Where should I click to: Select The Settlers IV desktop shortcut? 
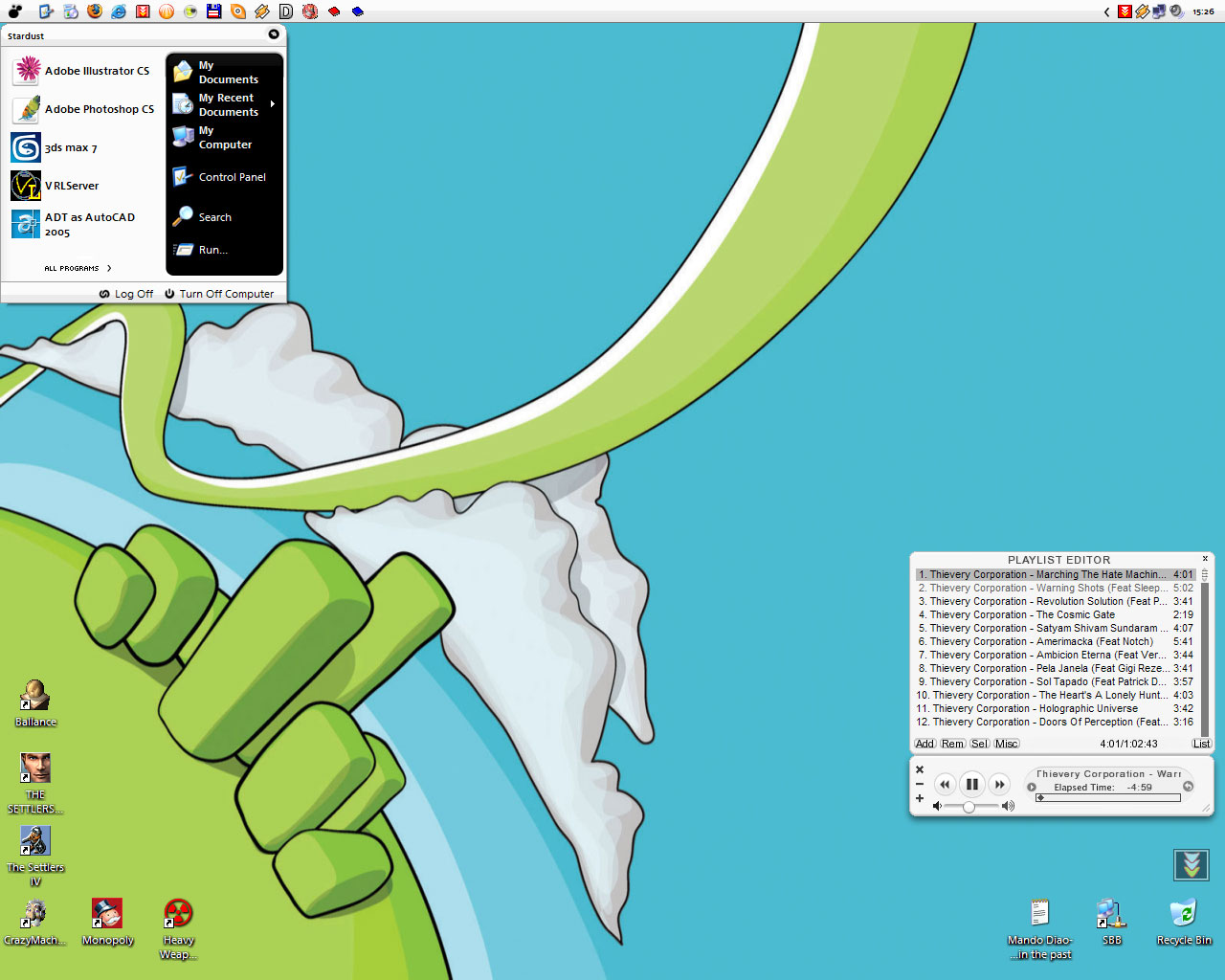pos(35,856)
